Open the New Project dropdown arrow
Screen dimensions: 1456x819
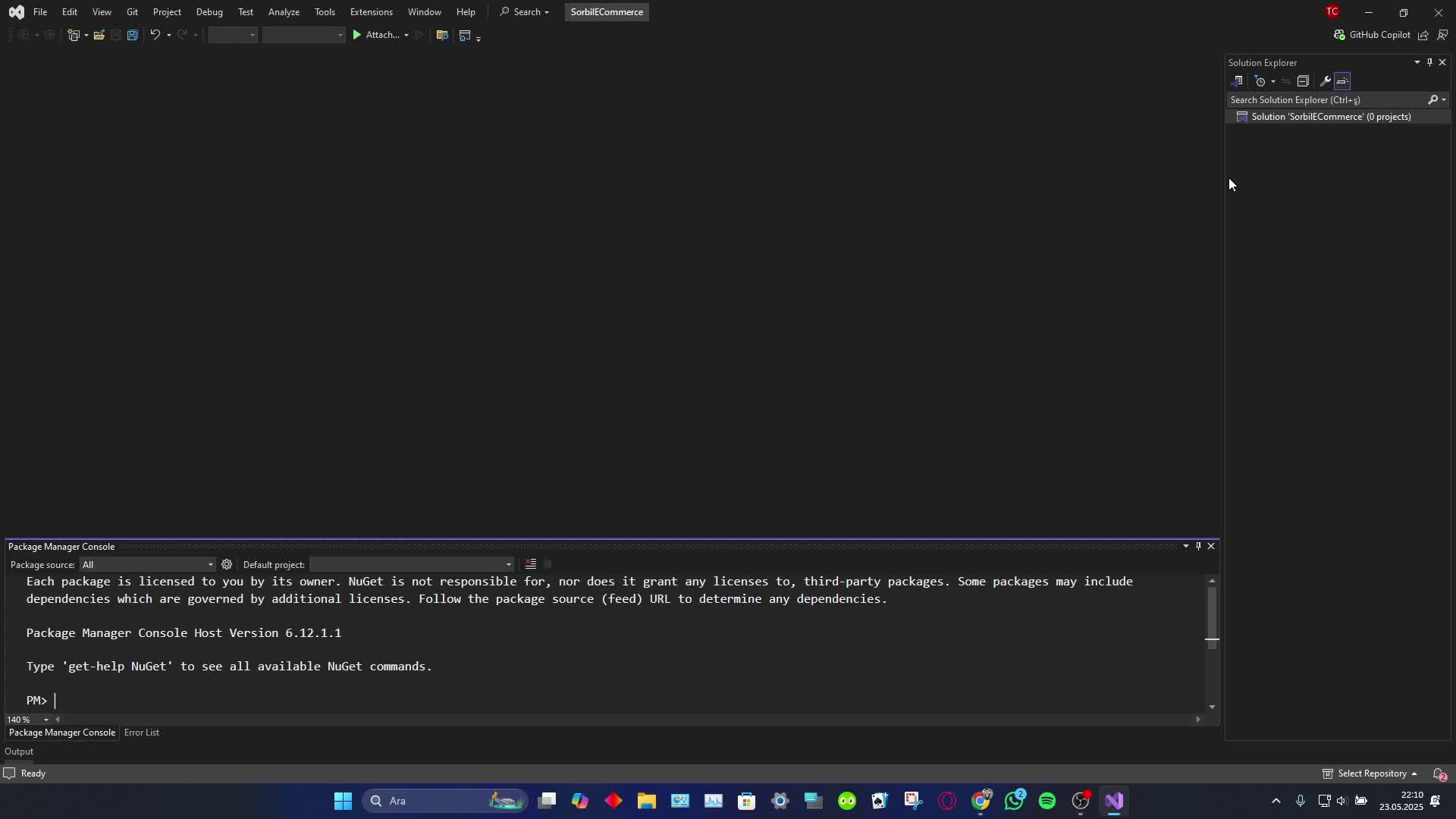pyautogui.click(x=86, y=35)
